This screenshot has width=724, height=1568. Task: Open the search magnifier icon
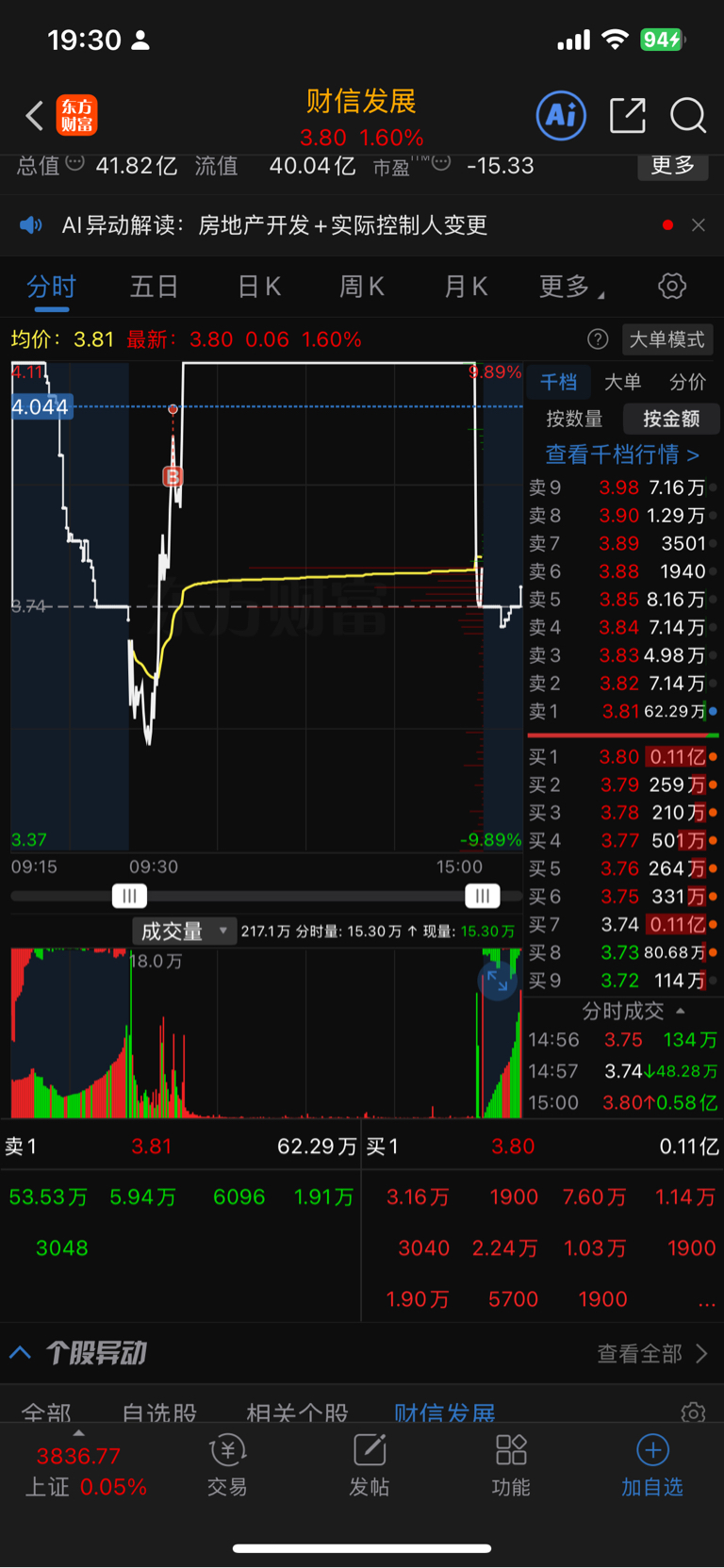(688, 116)
